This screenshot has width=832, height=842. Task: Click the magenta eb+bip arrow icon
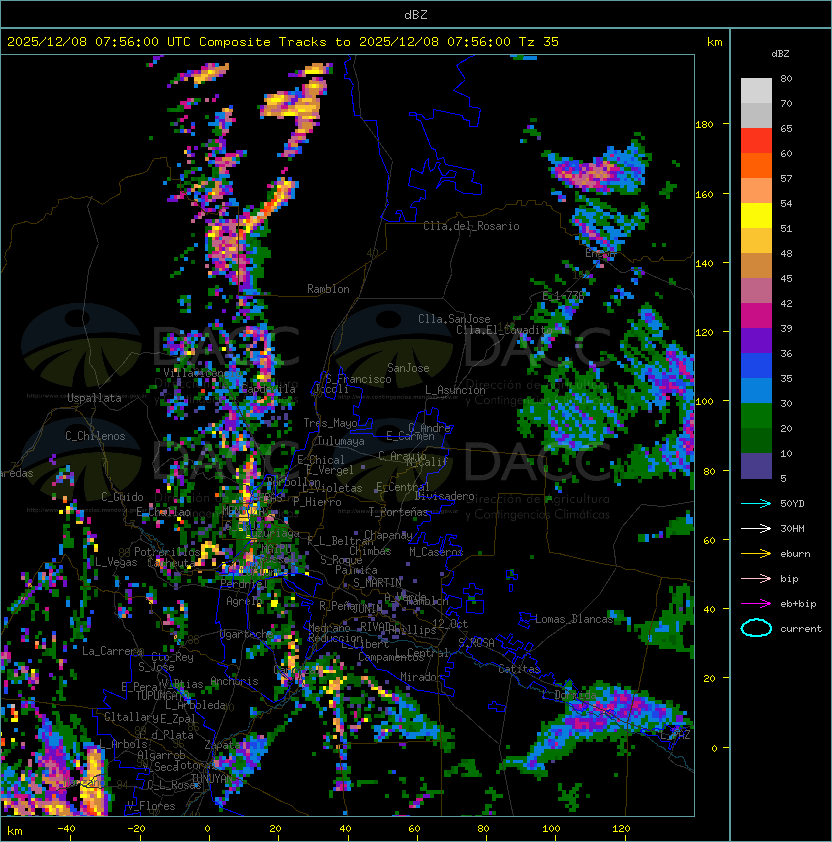click(x=756, y=604)
